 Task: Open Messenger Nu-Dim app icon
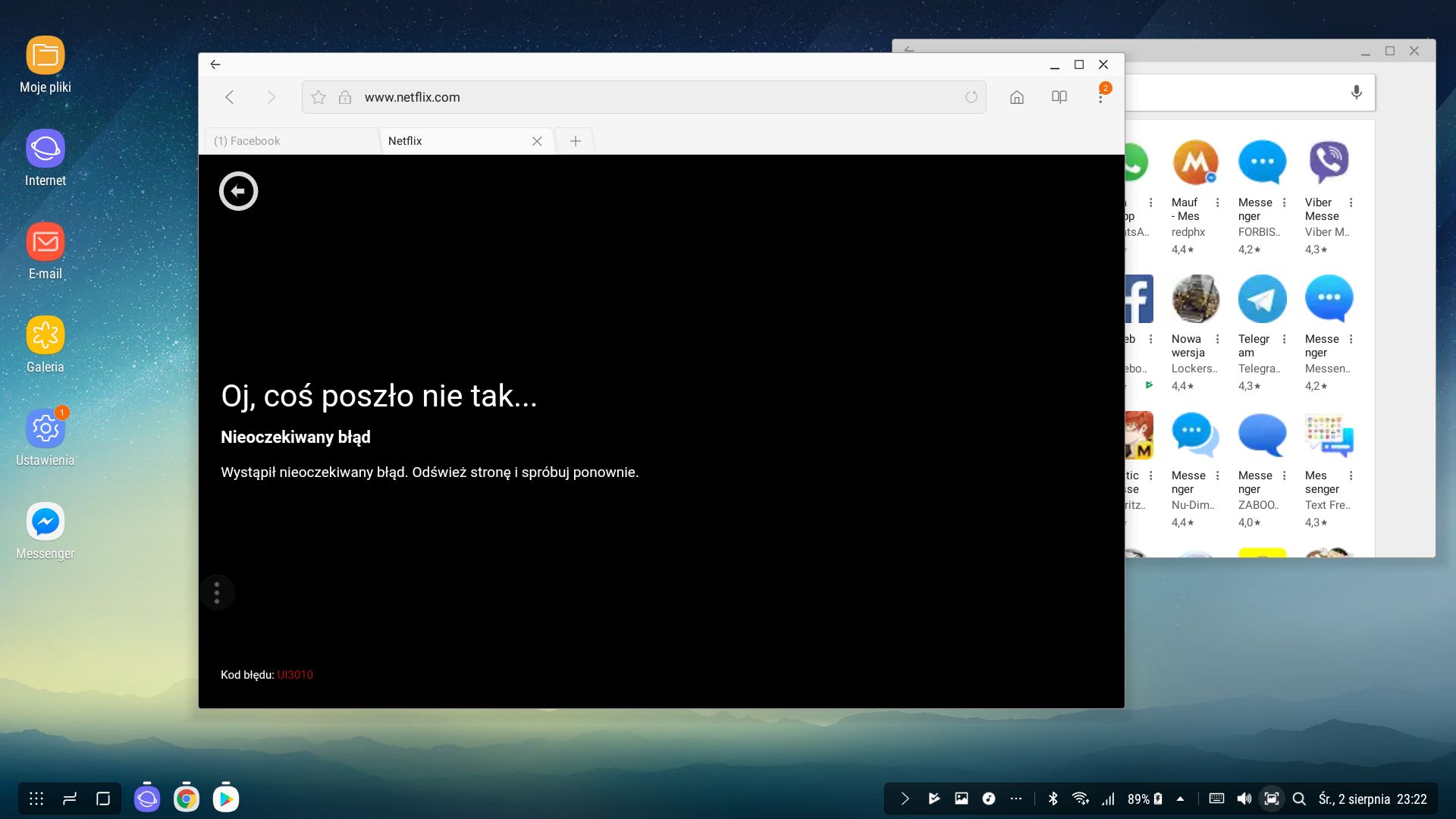pos(1196,435)
